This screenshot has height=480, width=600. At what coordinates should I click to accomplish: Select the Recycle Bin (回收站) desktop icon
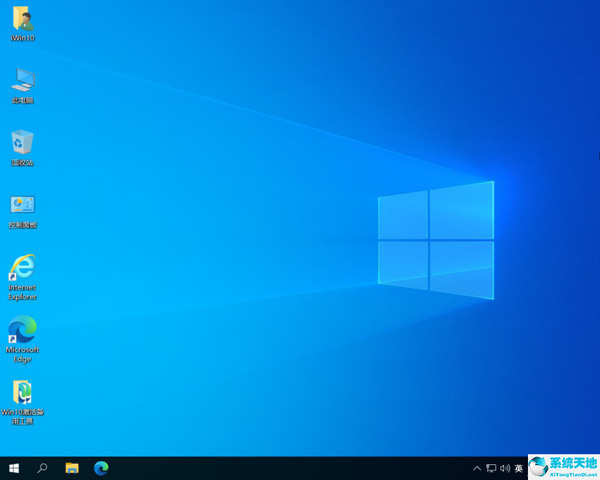(22, 142)
